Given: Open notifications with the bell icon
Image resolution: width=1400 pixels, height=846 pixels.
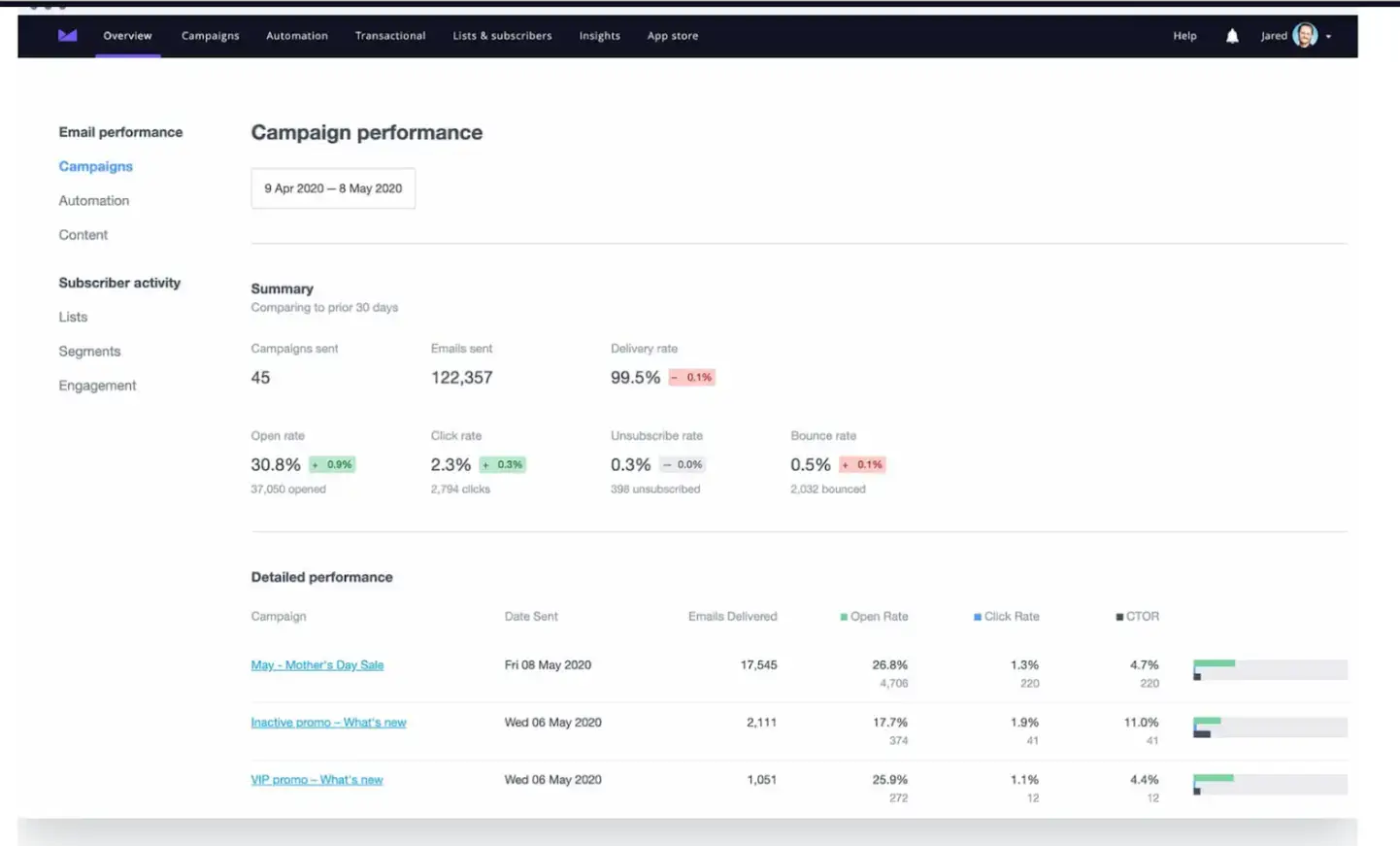Looking at the screenshot, I should (1231, 35).
